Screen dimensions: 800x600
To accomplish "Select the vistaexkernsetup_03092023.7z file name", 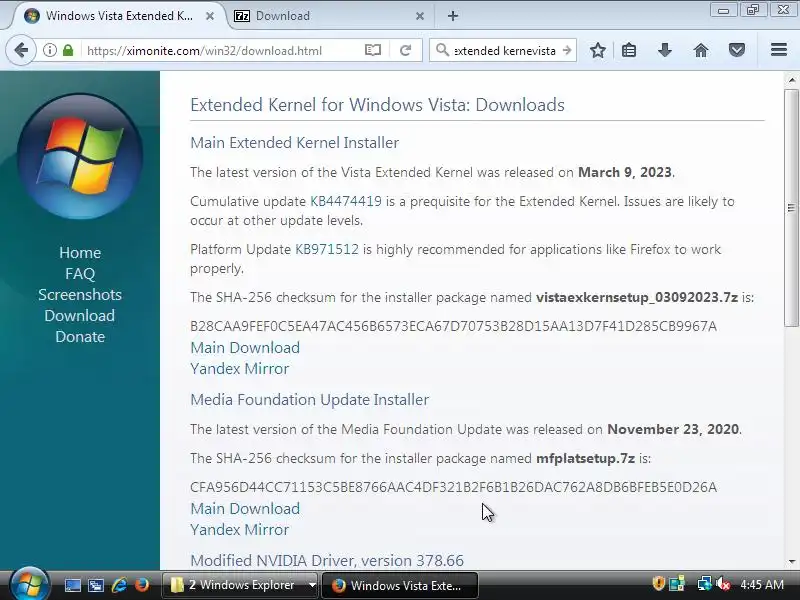I will pyautogui.click(x=637, y=297).
